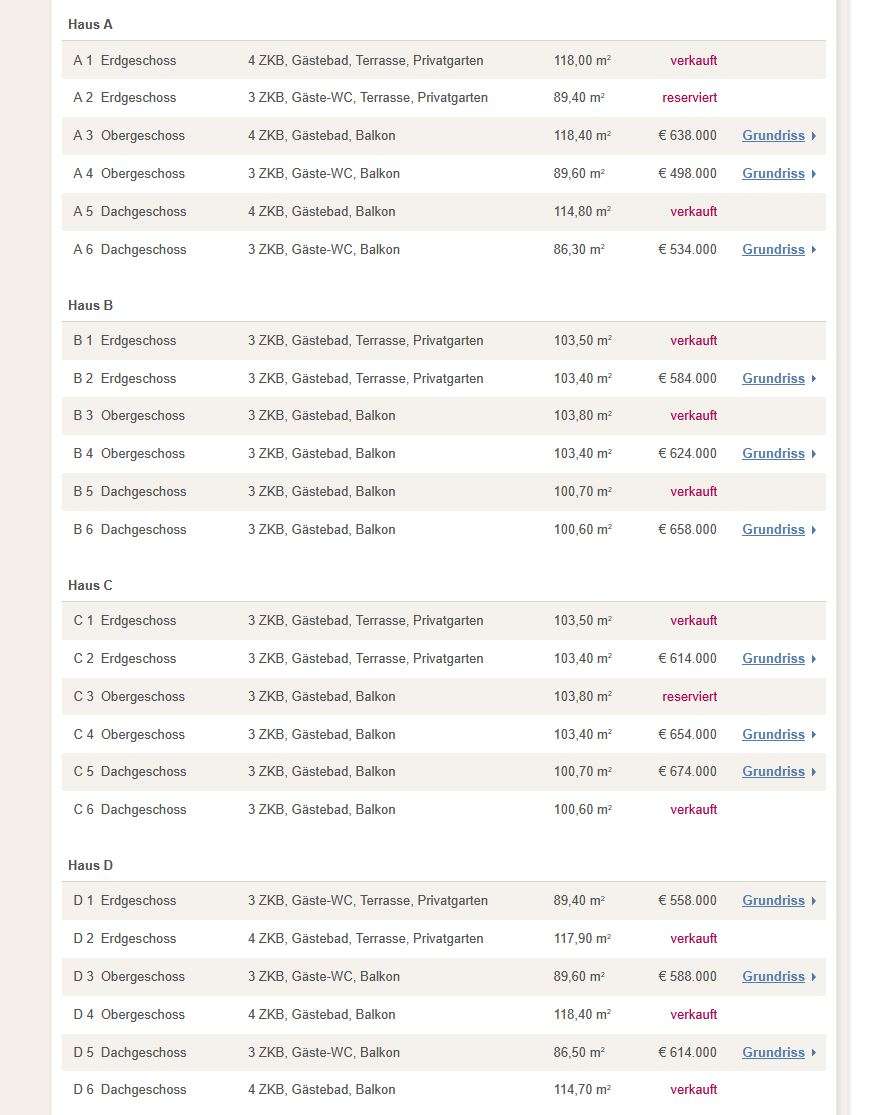Viewport: 876px width, 1115px height.
Task: Click the arrow icon beside A 6 Grundriss
Action: coord(813,250)
